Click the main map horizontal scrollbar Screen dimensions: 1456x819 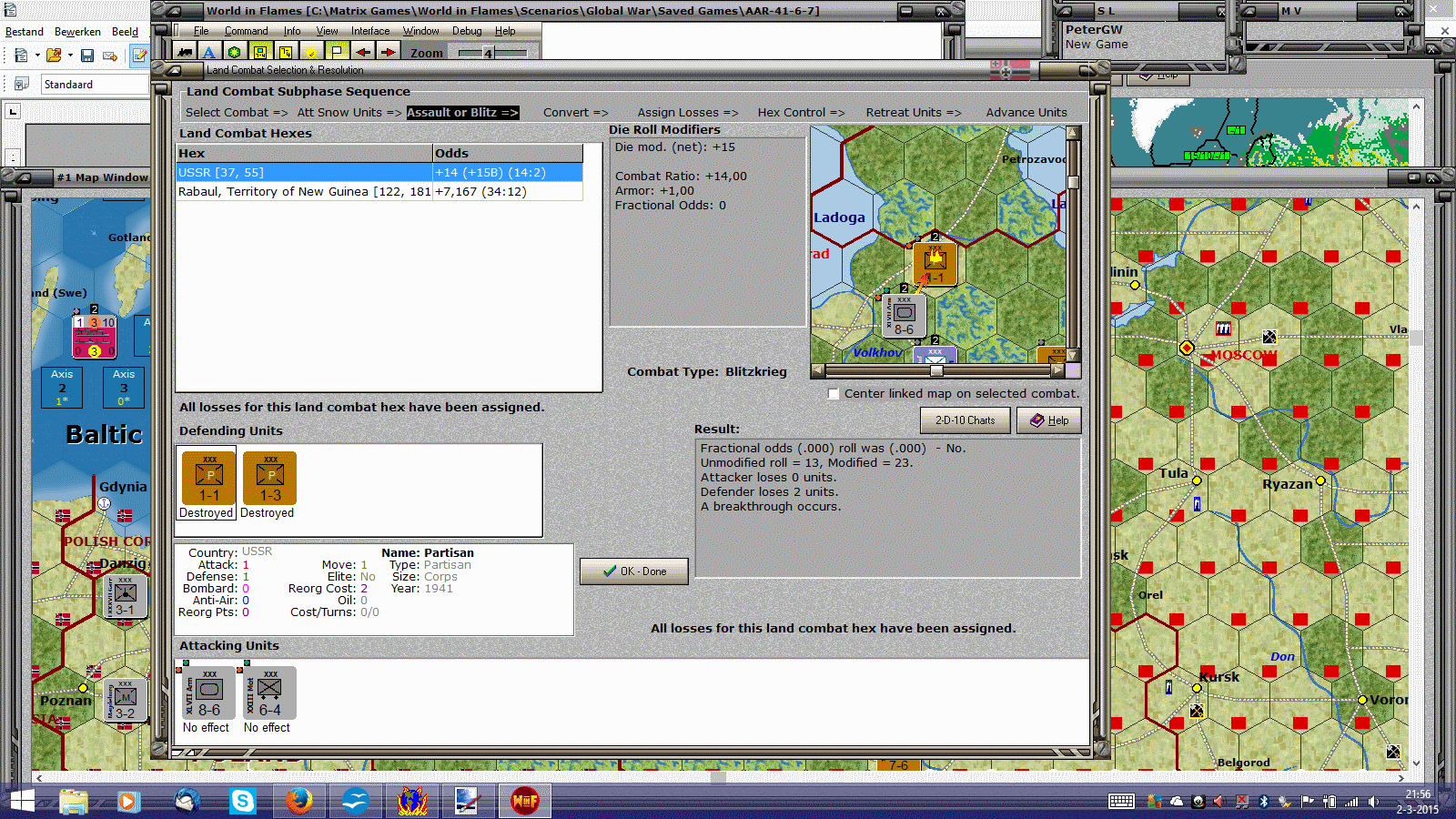719,778
